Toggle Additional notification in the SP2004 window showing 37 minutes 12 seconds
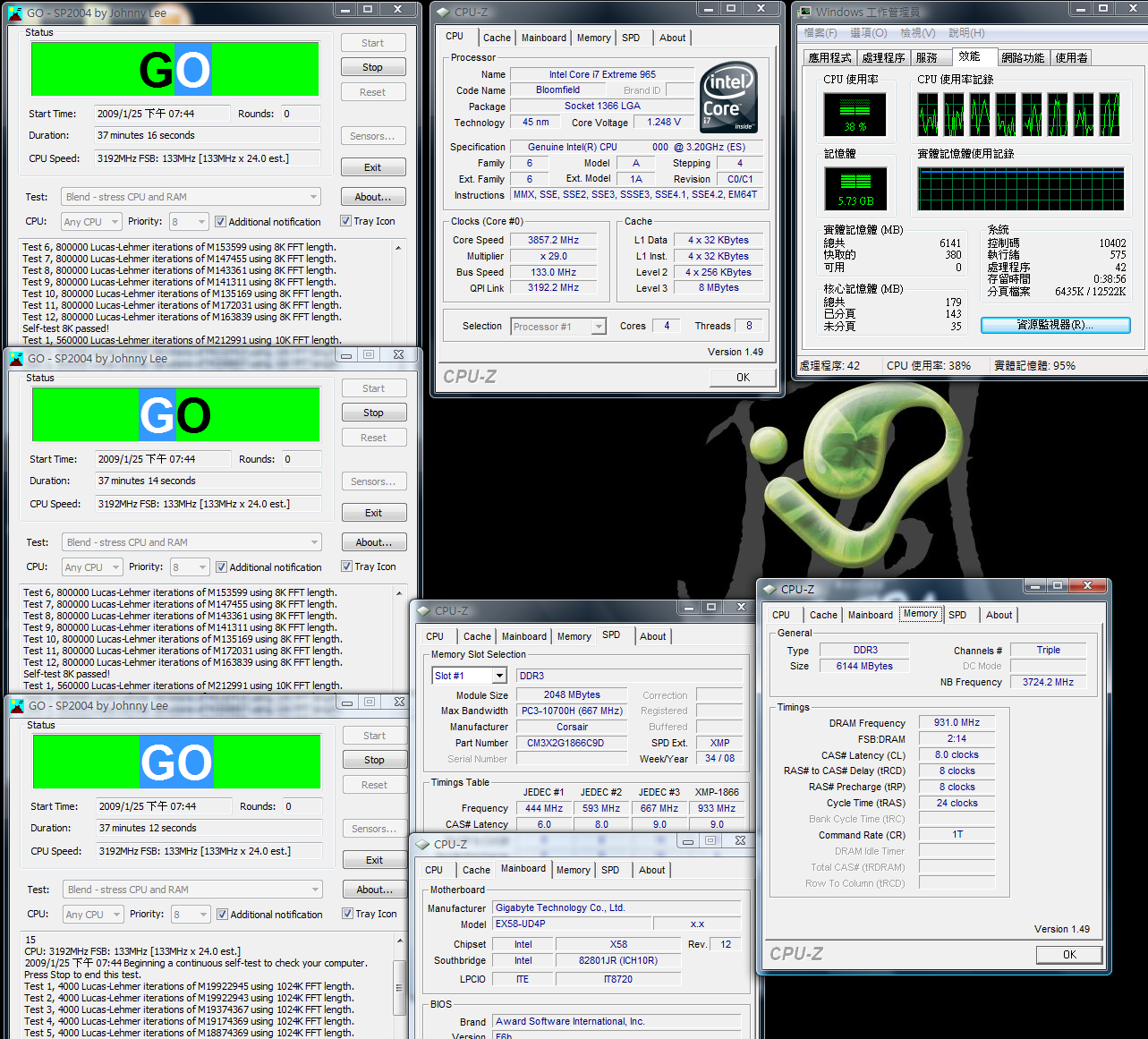The height and width of the screenshot is (1039, 1148). (222, 915)
